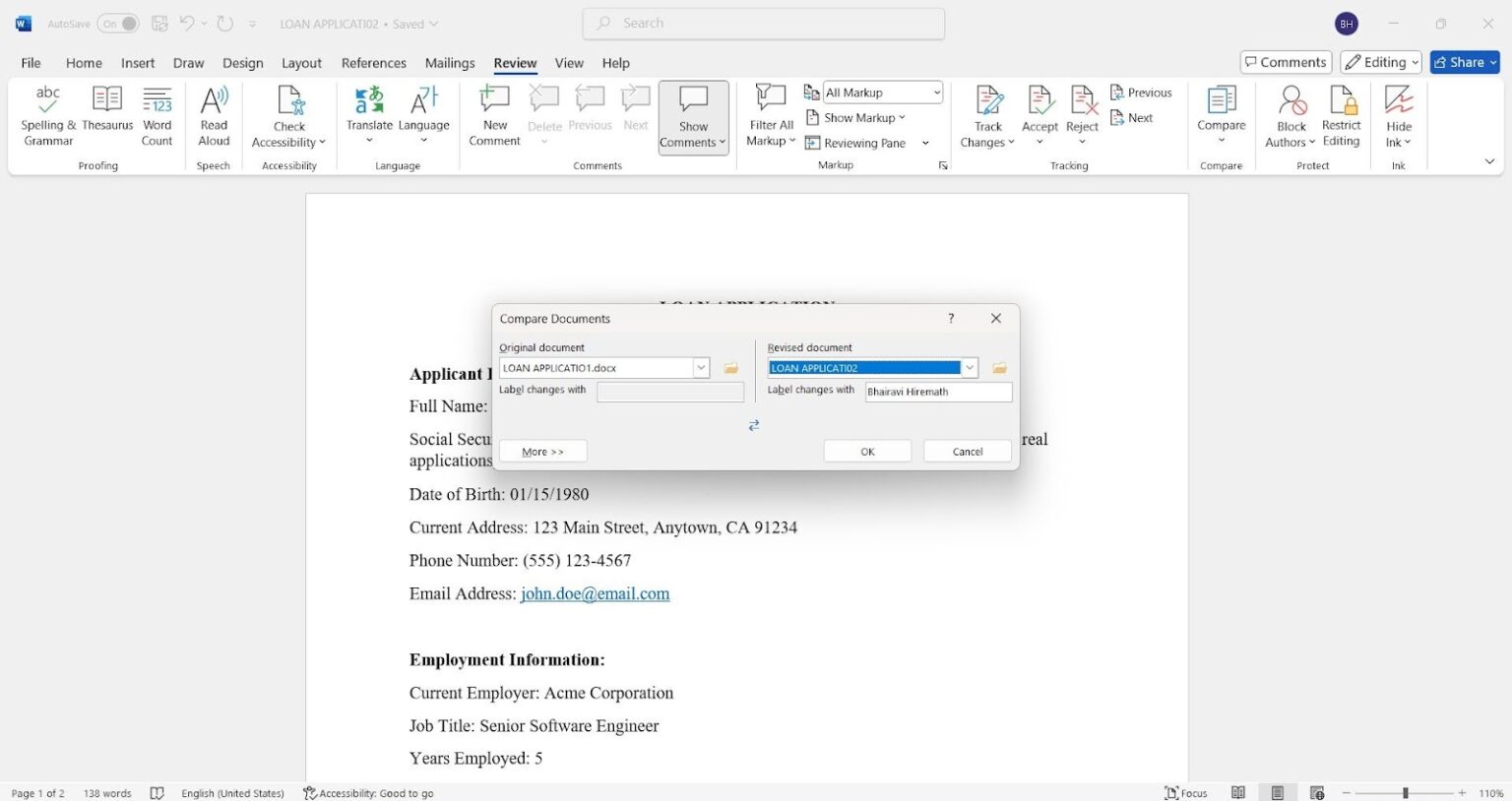Run the Spelling & Grammar check
The width and height of the screenshot is (1512, 801).
(x=47, y=115)
